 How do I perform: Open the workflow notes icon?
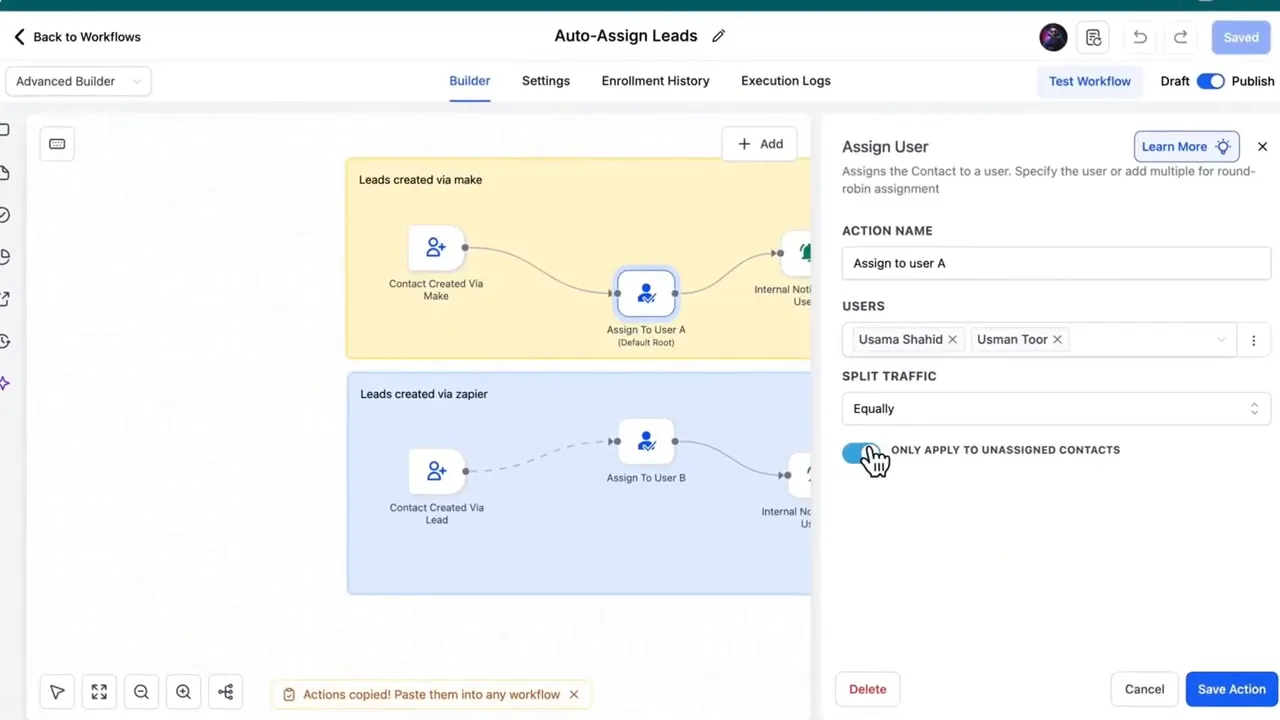pos(1093,37)
